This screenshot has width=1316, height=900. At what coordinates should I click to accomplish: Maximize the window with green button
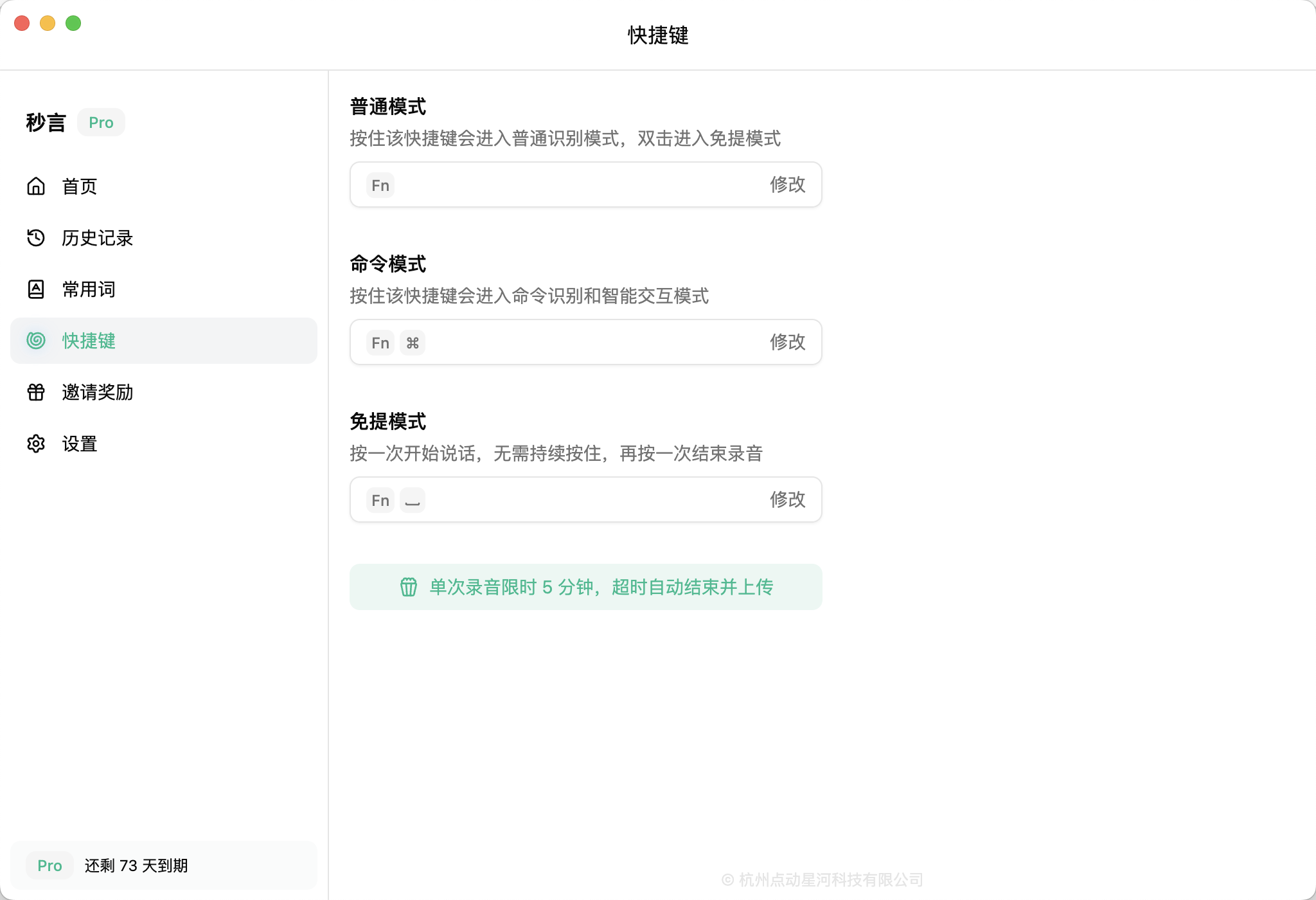coord(73,23)
